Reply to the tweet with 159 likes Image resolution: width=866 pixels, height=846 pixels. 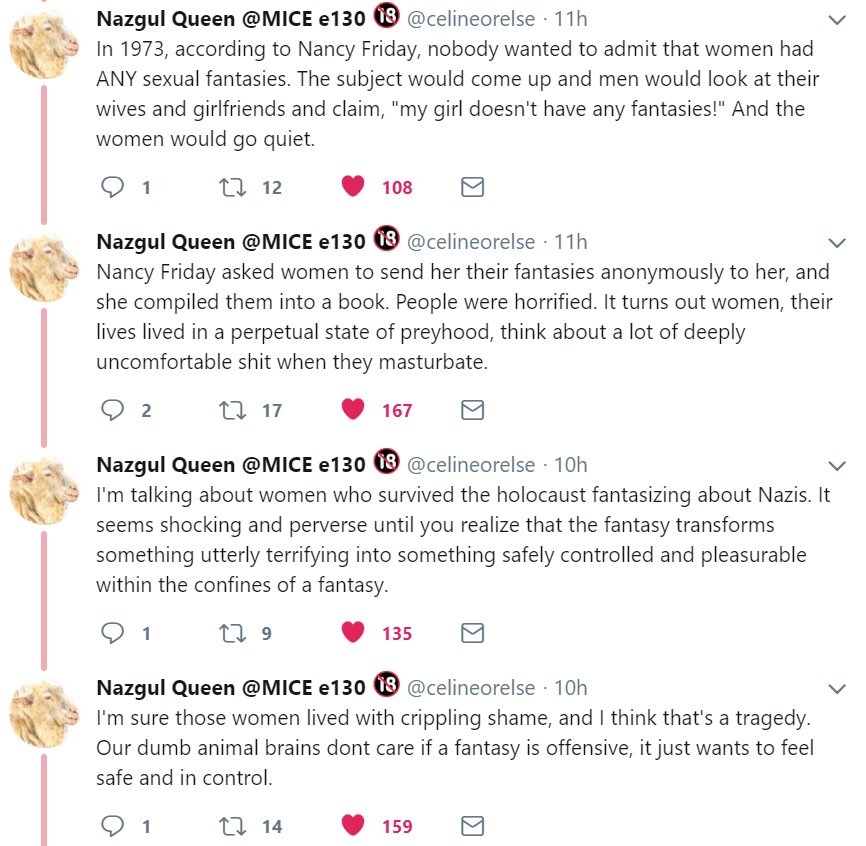point(114,826)
